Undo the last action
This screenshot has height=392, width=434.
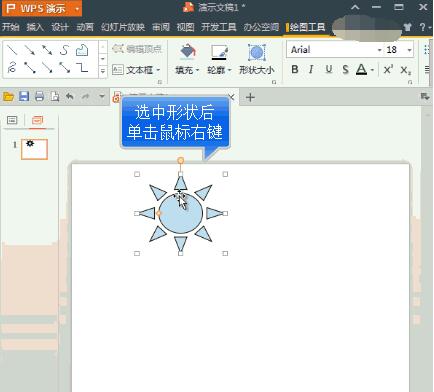point(70,97)
